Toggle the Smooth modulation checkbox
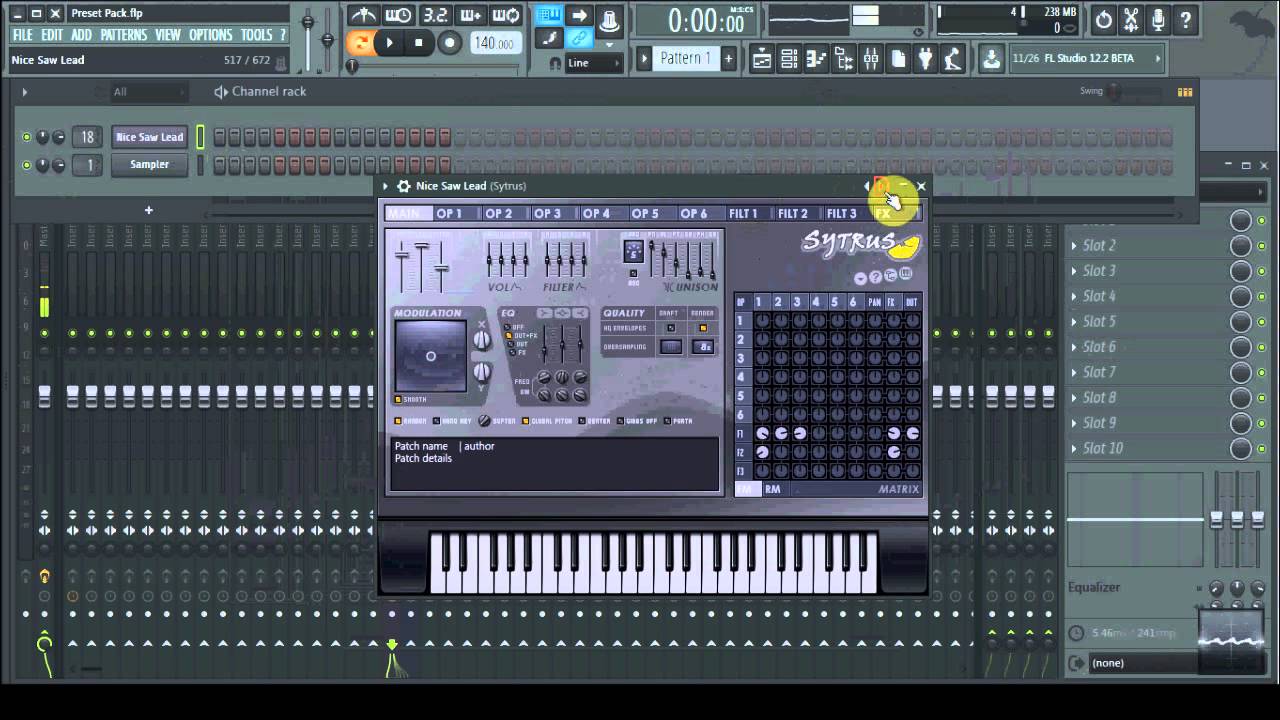 [x=398, y=399]
